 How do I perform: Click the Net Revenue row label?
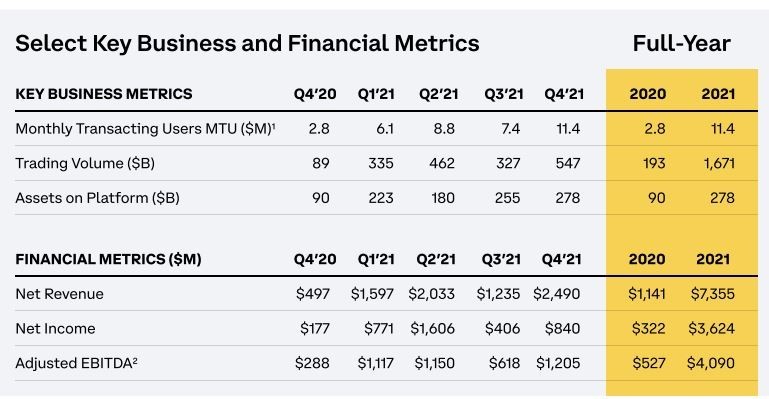click(59, 294)
